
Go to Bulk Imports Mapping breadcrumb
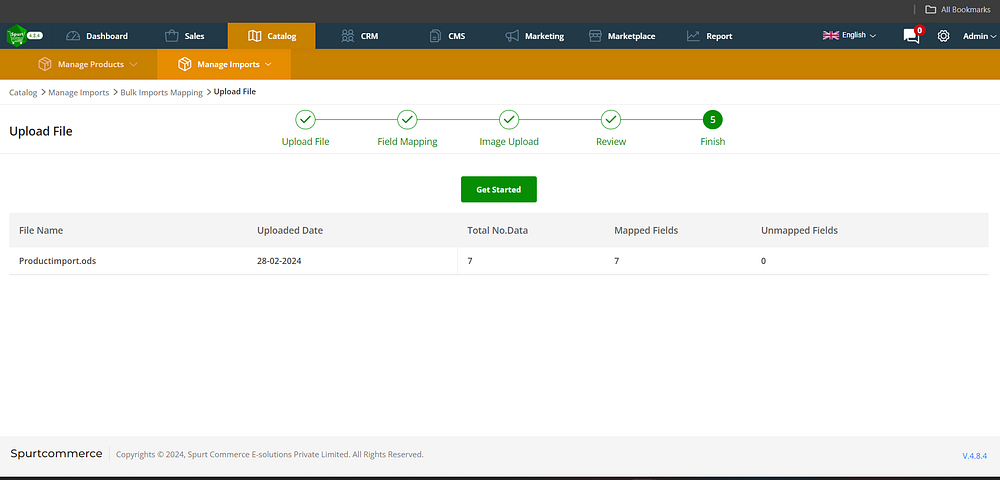coord(161,92)
